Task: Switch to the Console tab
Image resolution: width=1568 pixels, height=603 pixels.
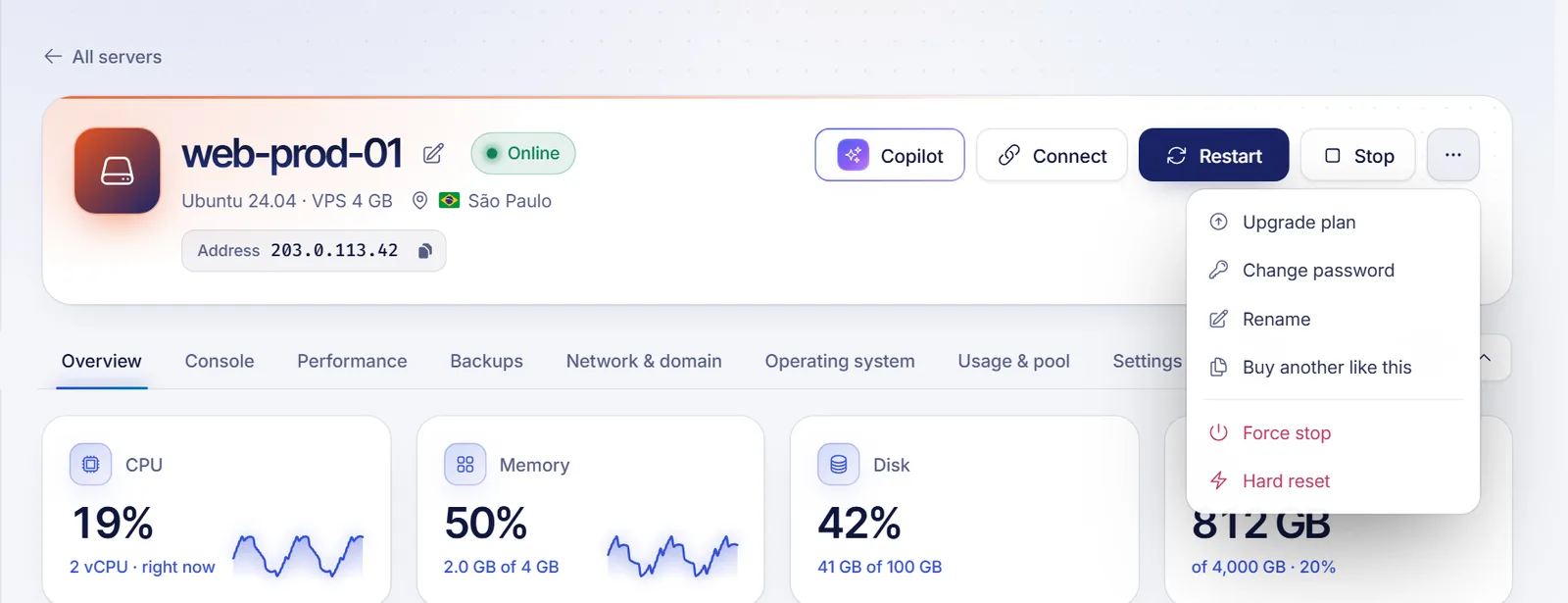Action: pyautogui.click(x=220, y=361)
